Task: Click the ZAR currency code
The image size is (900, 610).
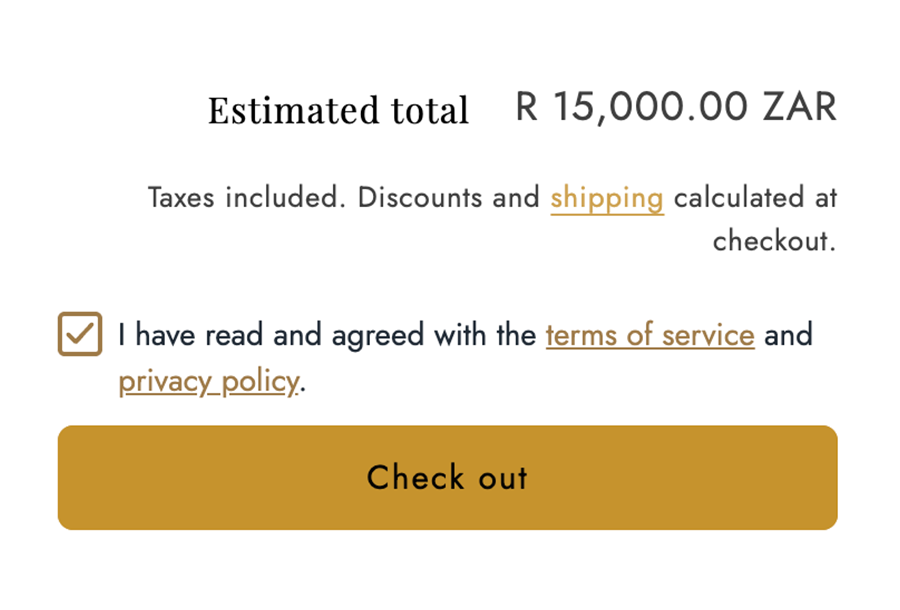Action: coord(800,107)
